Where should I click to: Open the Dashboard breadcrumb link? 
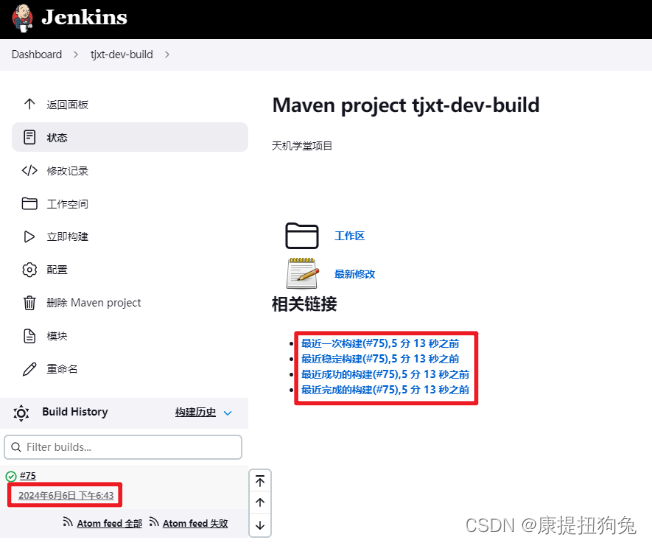point(37,54)
